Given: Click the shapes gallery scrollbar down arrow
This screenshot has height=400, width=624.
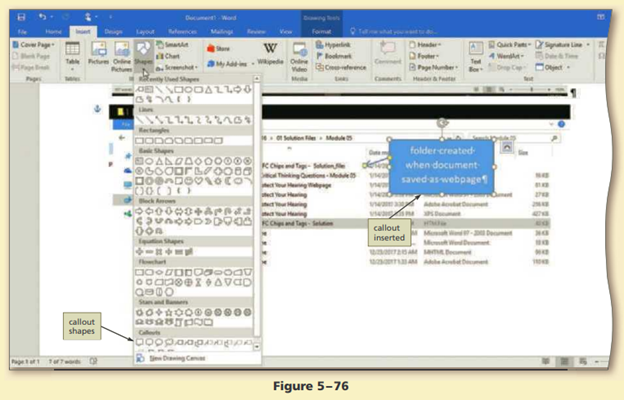Looking at the screenshot, I should (257, 347).
